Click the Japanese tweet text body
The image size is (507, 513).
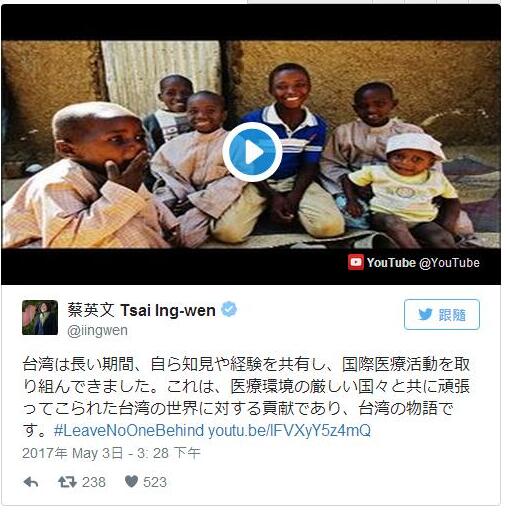tap(246, 397)
